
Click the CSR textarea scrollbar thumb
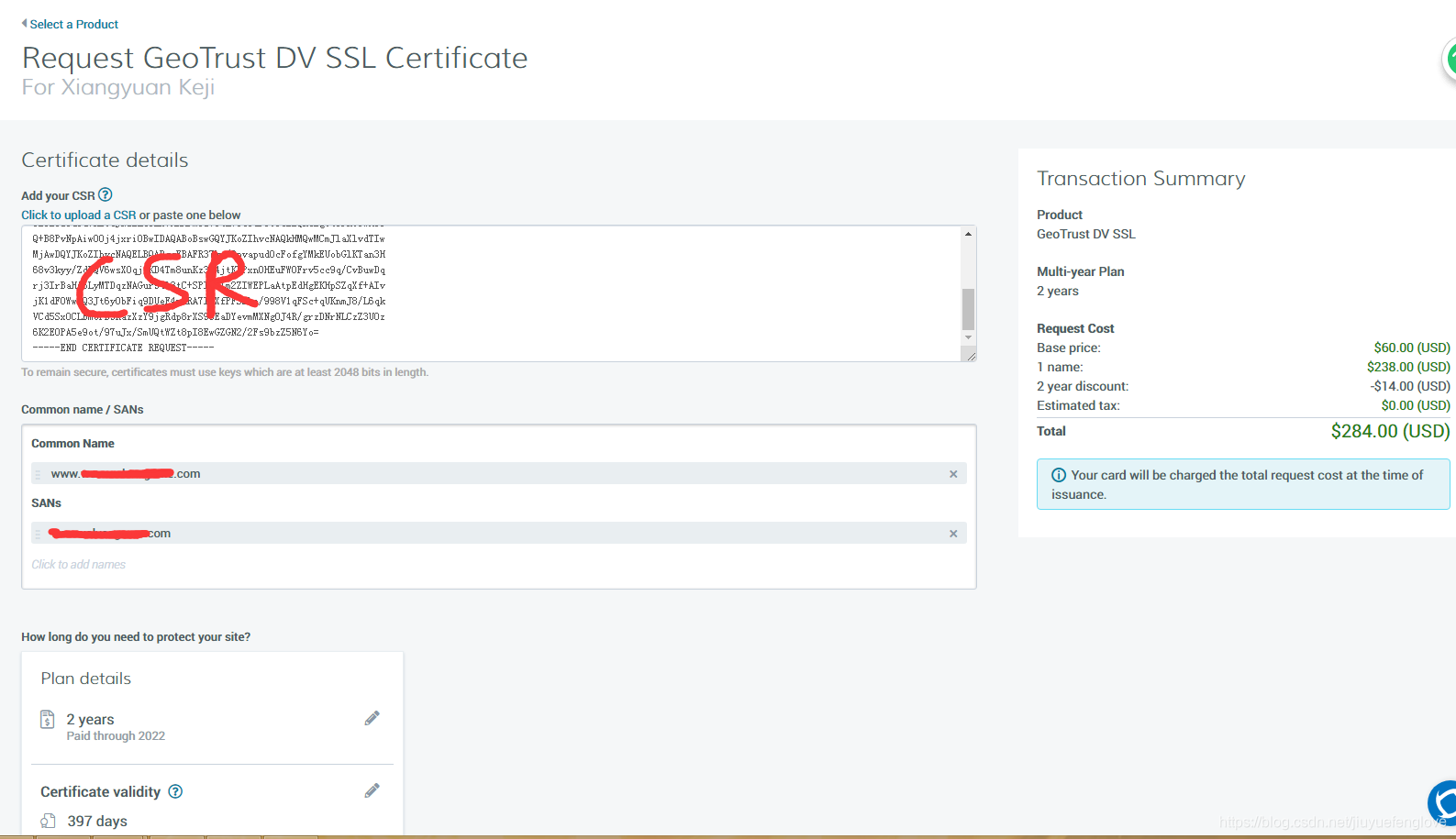click(968, 309)
